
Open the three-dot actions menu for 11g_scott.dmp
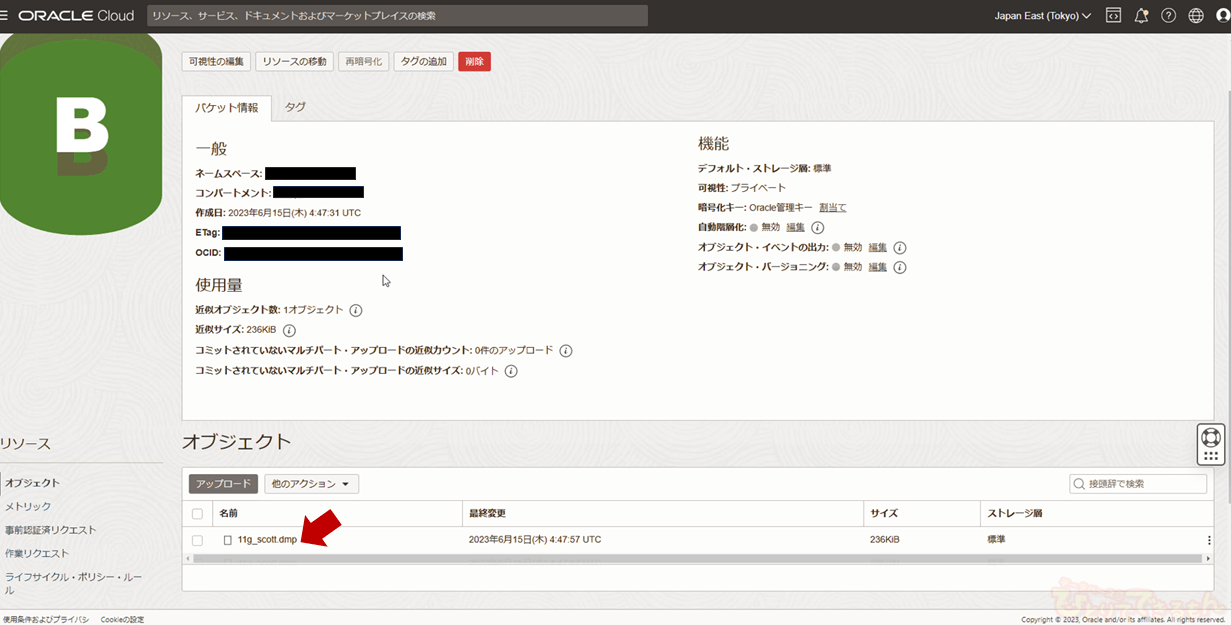[1208, 540]
